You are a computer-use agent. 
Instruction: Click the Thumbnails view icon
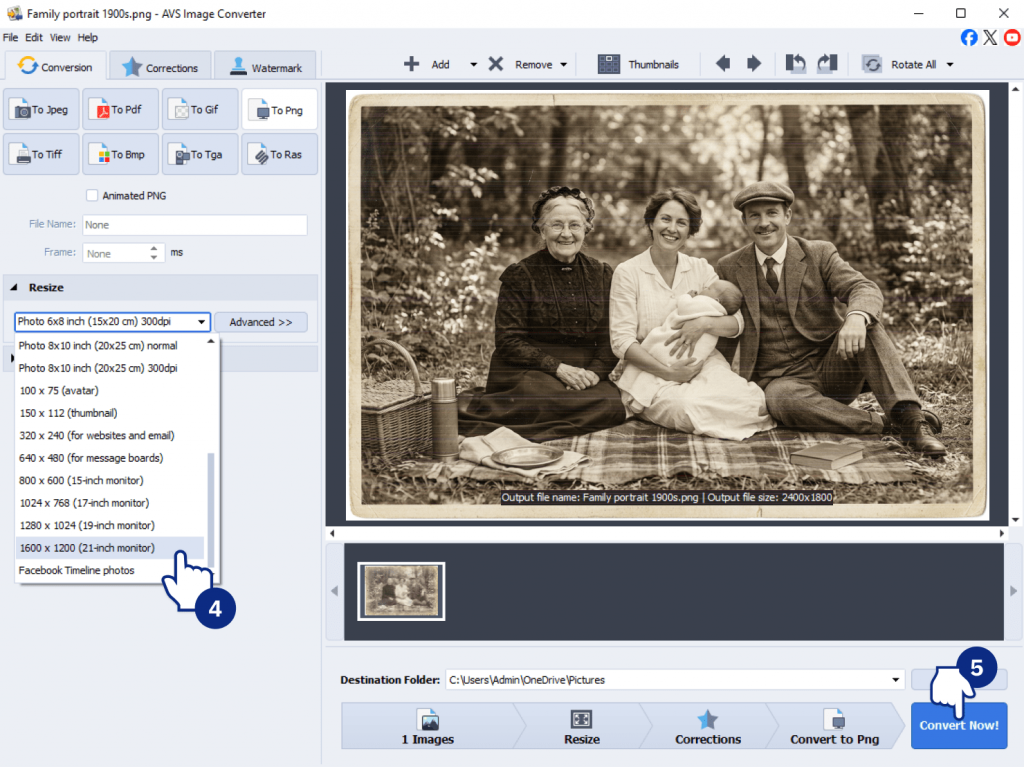pyautogui.click(x=609, y=64)
